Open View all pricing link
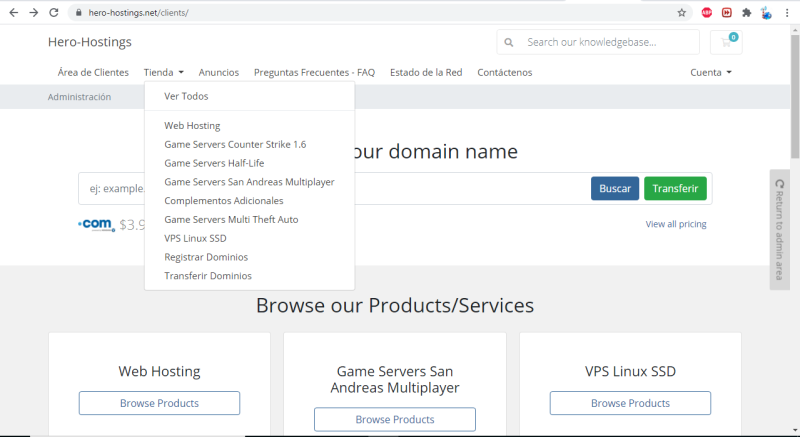The width and height of the screenshot is (800, 437). point(676,224)
